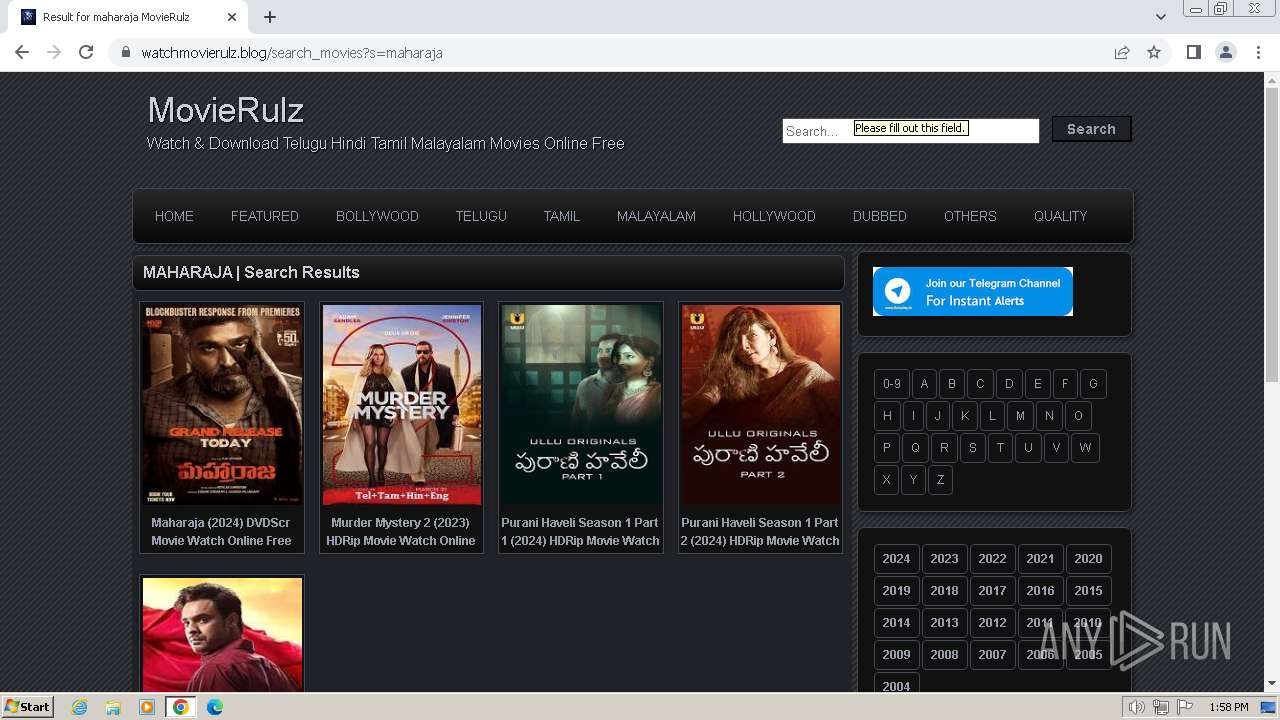Open the Murder Mystery 2 poster
1280x720 pixels.
point(401,405)
